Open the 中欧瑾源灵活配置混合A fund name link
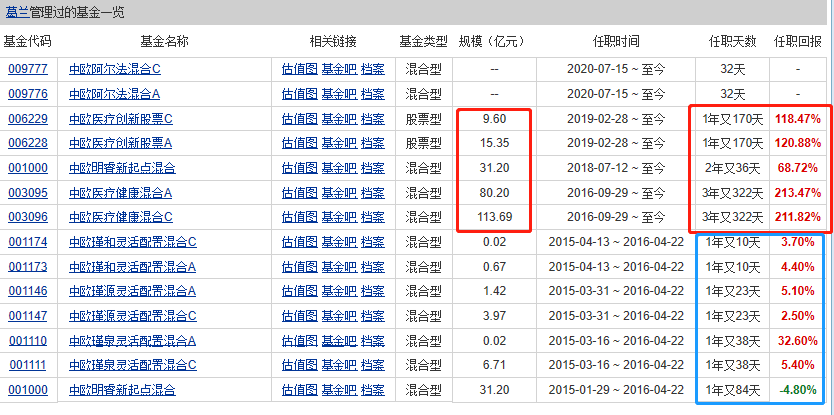 tap(132, 291)
